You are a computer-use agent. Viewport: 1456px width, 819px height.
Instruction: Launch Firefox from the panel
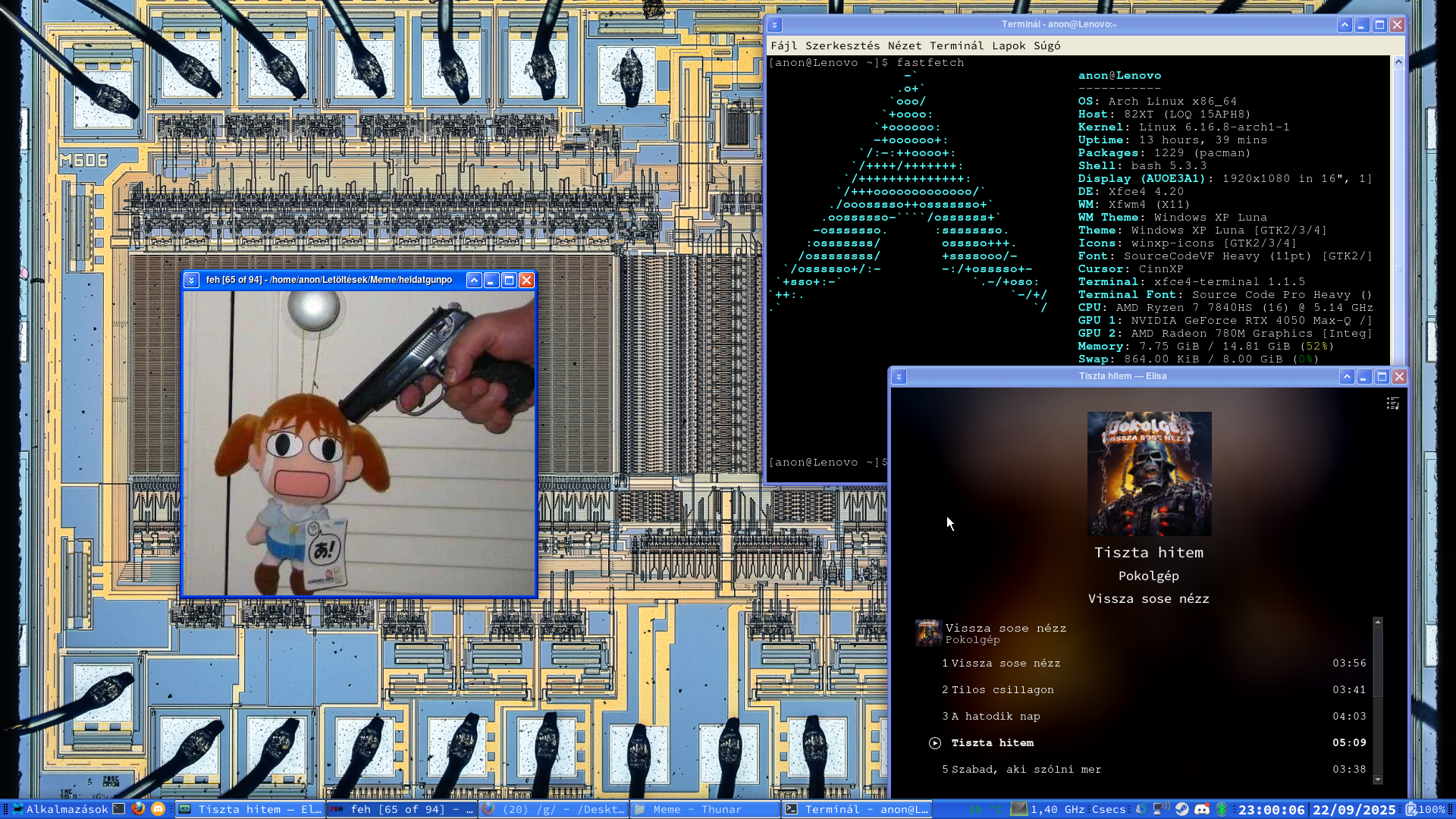tap(138, 809)
